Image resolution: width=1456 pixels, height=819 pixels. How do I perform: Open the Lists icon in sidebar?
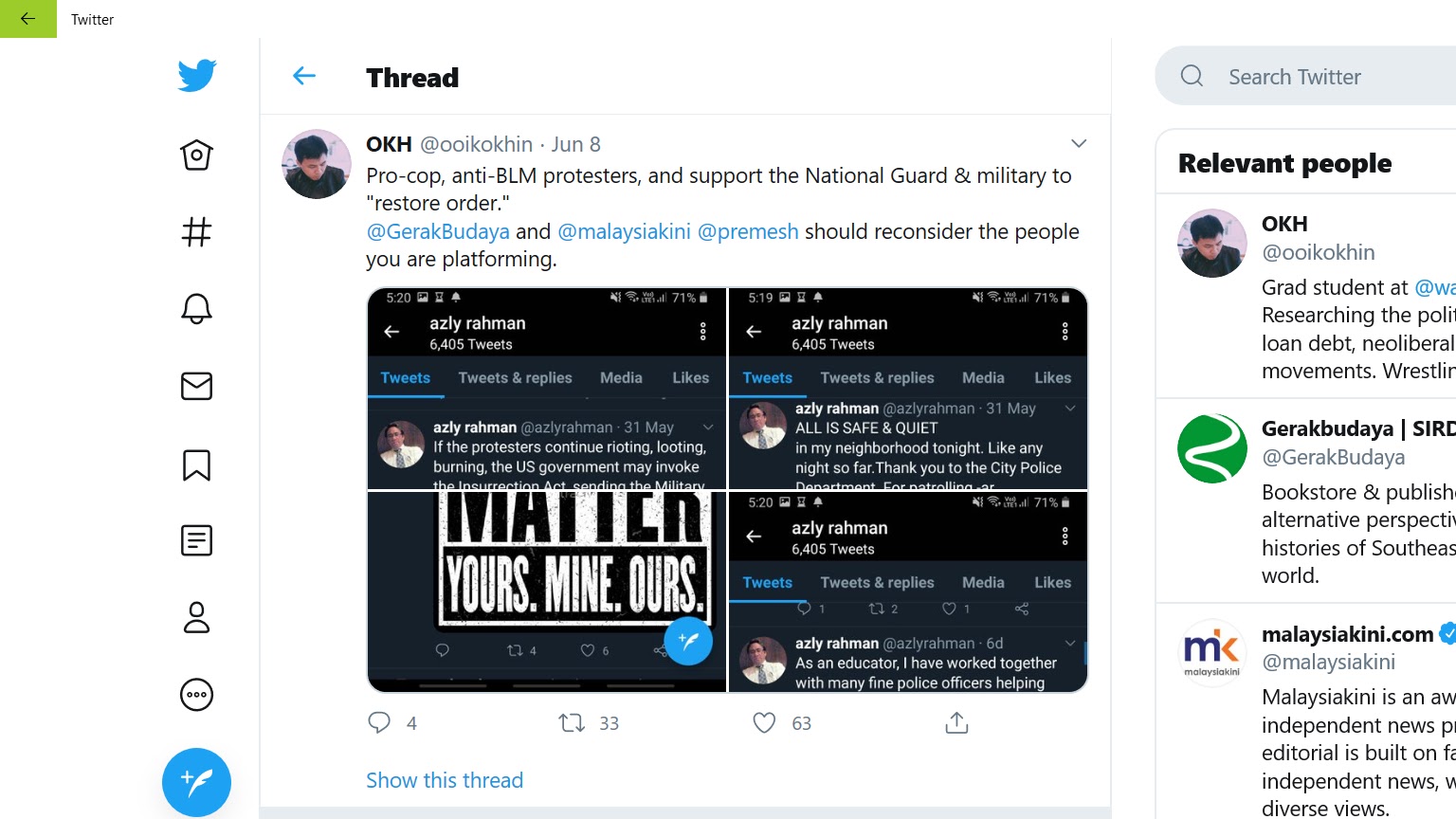pyautogui.click(x=196, y=540)
